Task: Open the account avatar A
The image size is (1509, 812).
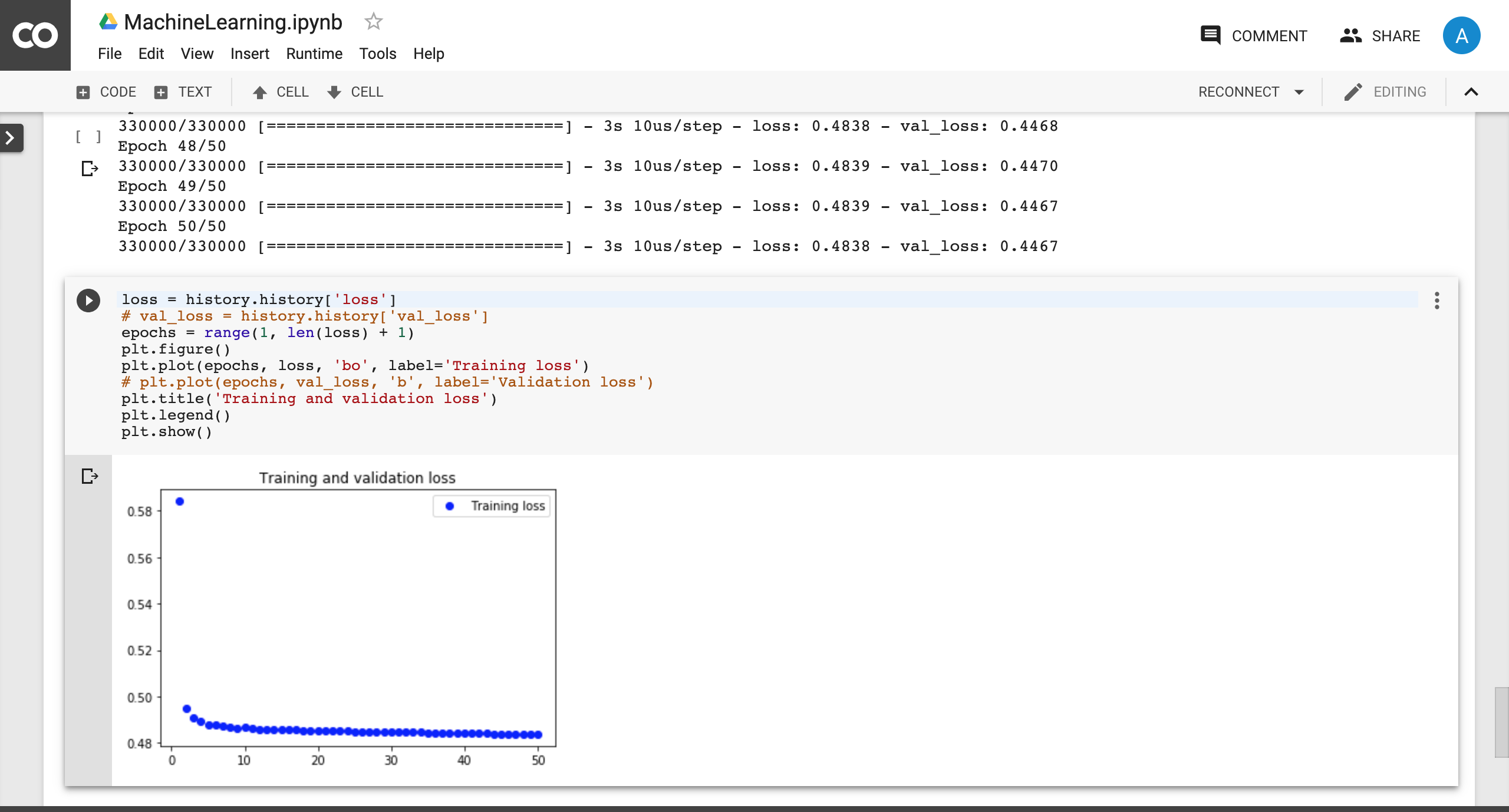Action: (x=1461, y=35)
